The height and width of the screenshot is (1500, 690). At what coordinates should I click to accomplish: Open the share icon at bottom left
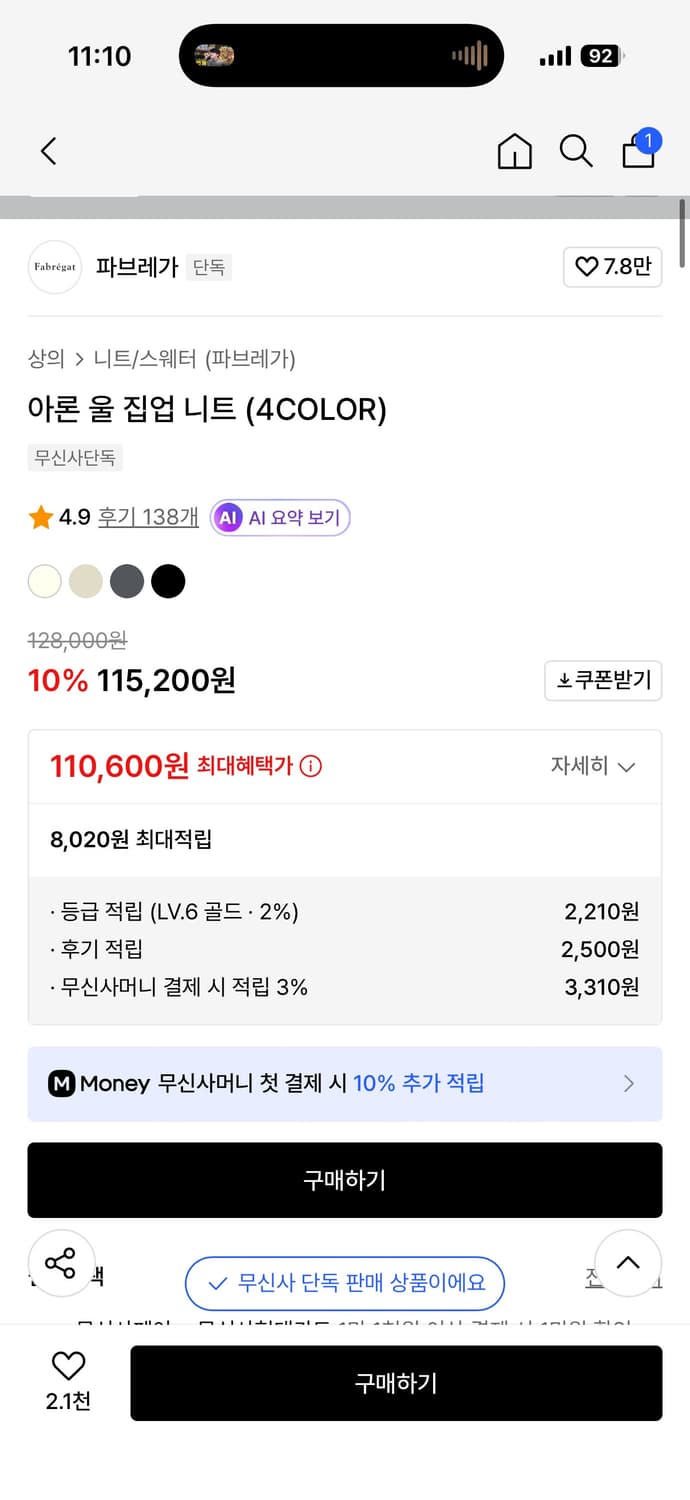point(62,1263)
